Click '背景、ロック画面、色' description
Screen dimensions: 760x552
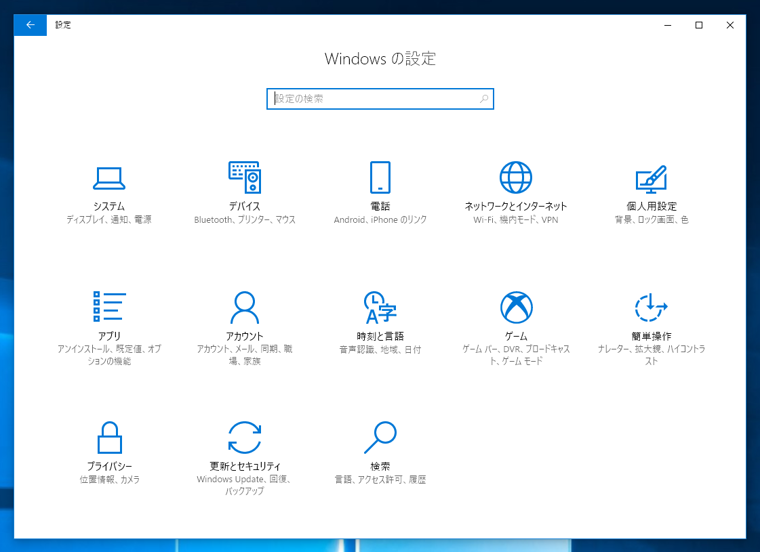click(651, 220)
